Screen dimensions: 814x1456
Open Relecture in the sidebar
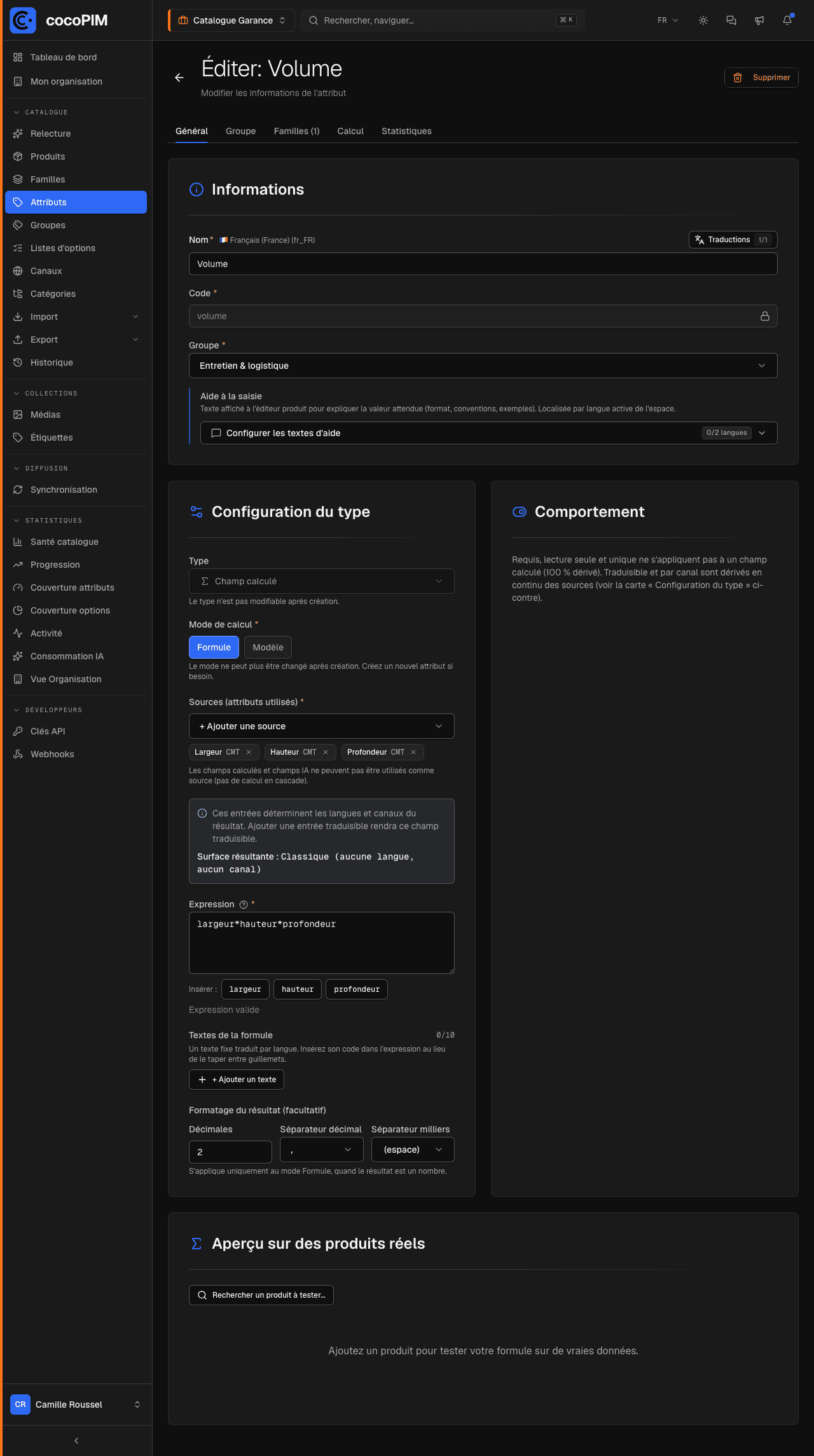click(x=76, y=134)
